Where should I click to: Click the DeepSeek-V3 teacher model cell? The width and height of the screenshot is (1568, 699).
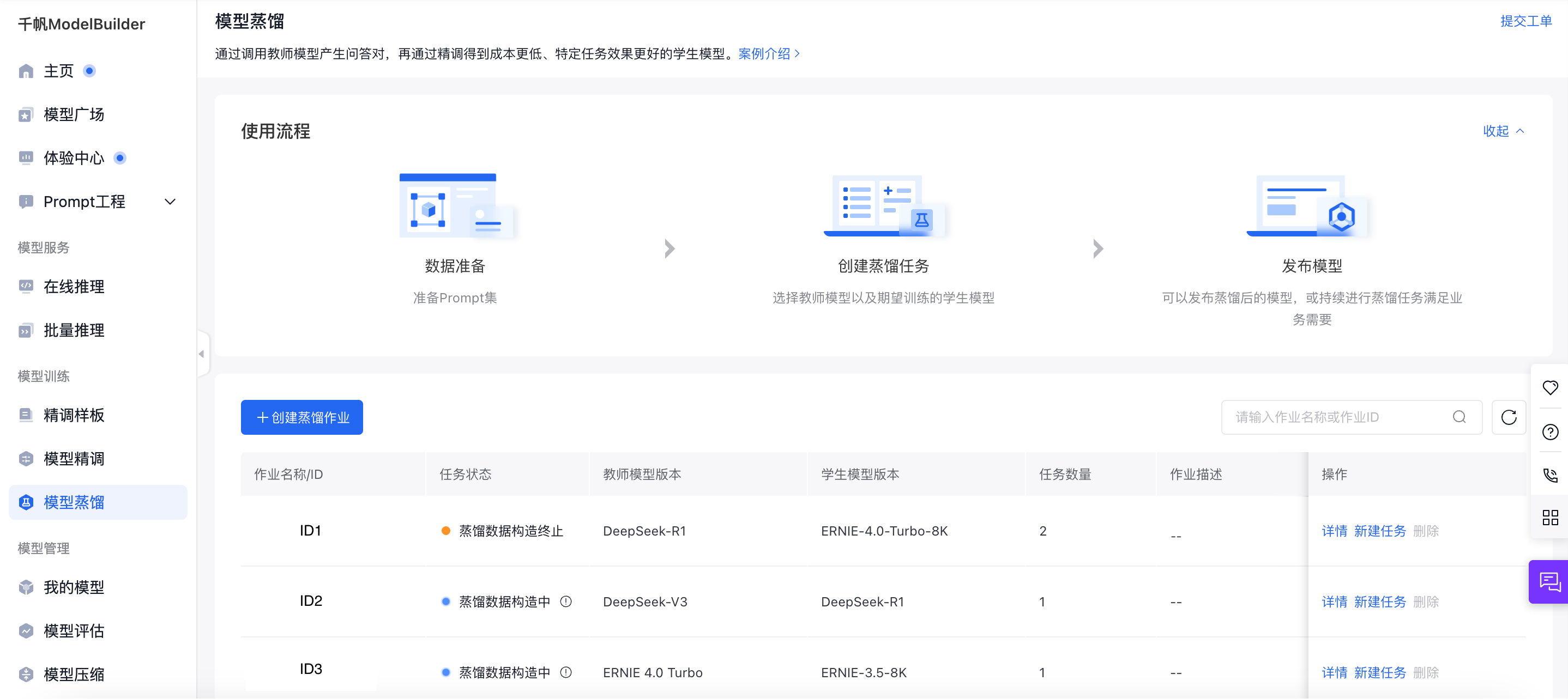coord(644,601)
